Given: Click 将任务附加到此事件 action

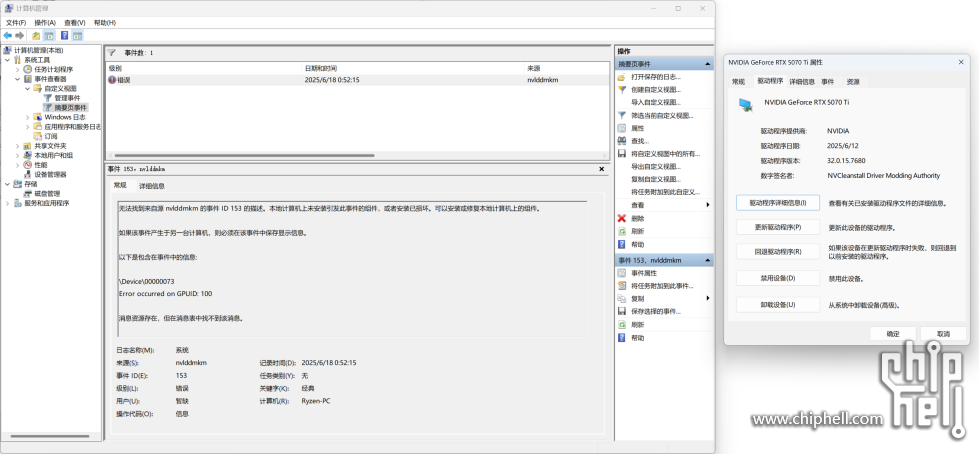Looking at the screenshot, I should tap(662, 285).
